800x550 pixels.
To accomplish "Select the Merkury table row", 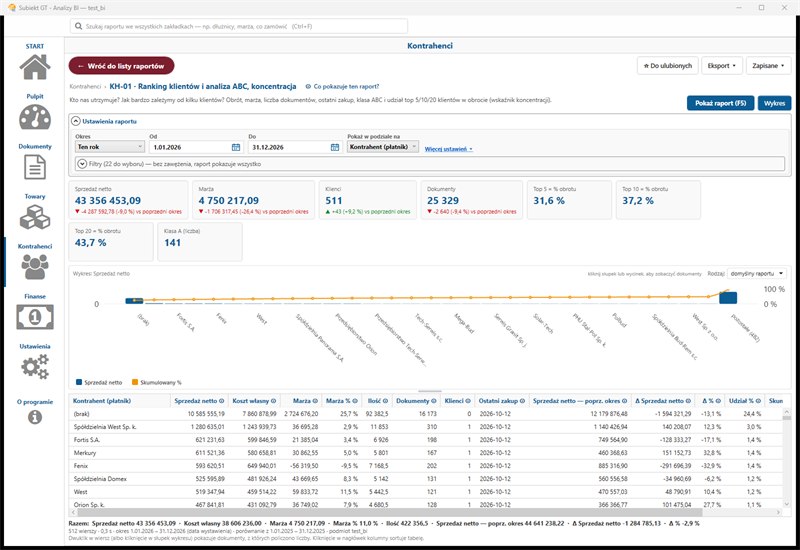I will [426, 453].
